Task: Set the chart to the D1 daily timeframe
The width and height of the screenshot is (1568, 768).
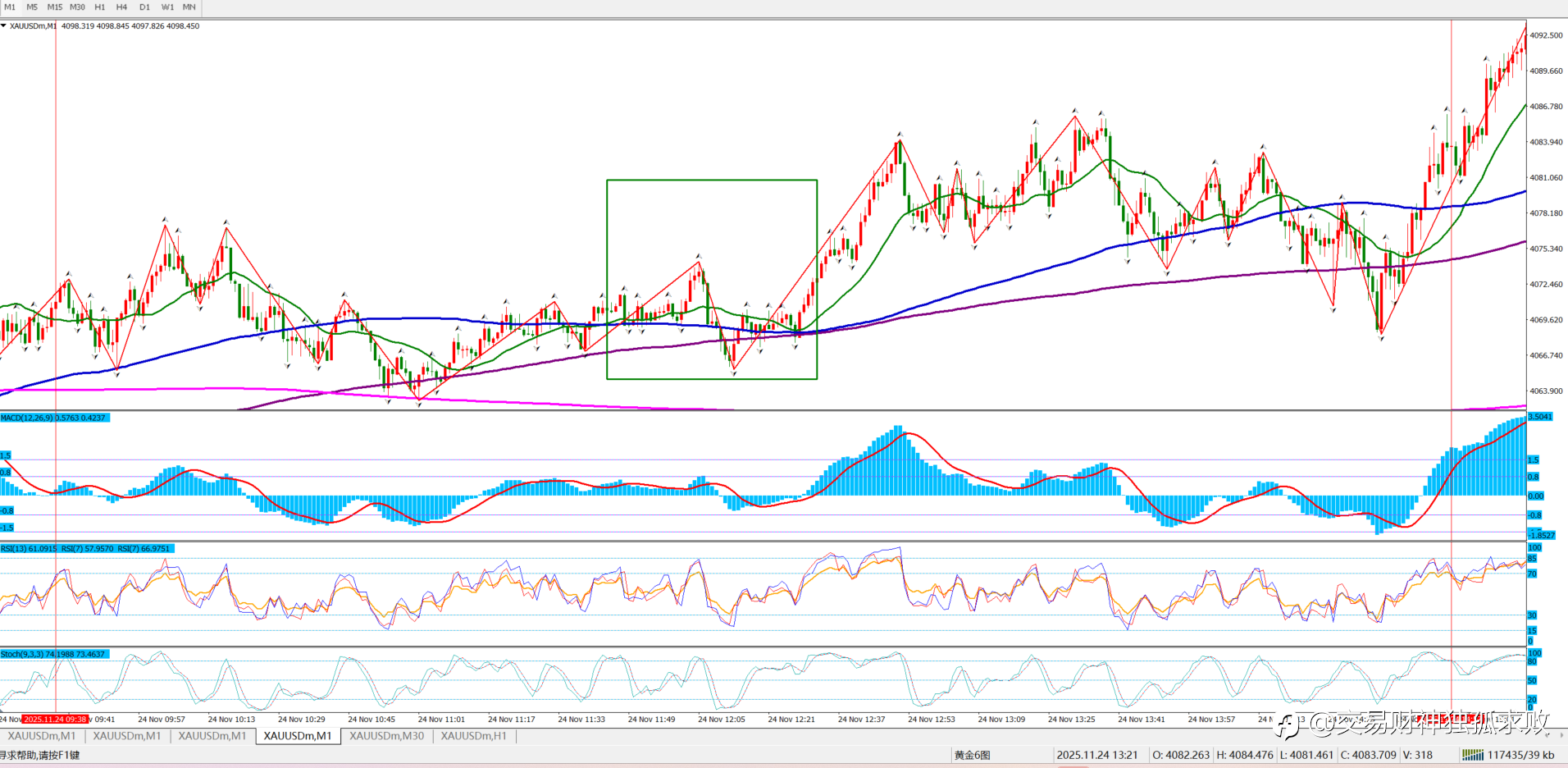Action: click(144, 7)
